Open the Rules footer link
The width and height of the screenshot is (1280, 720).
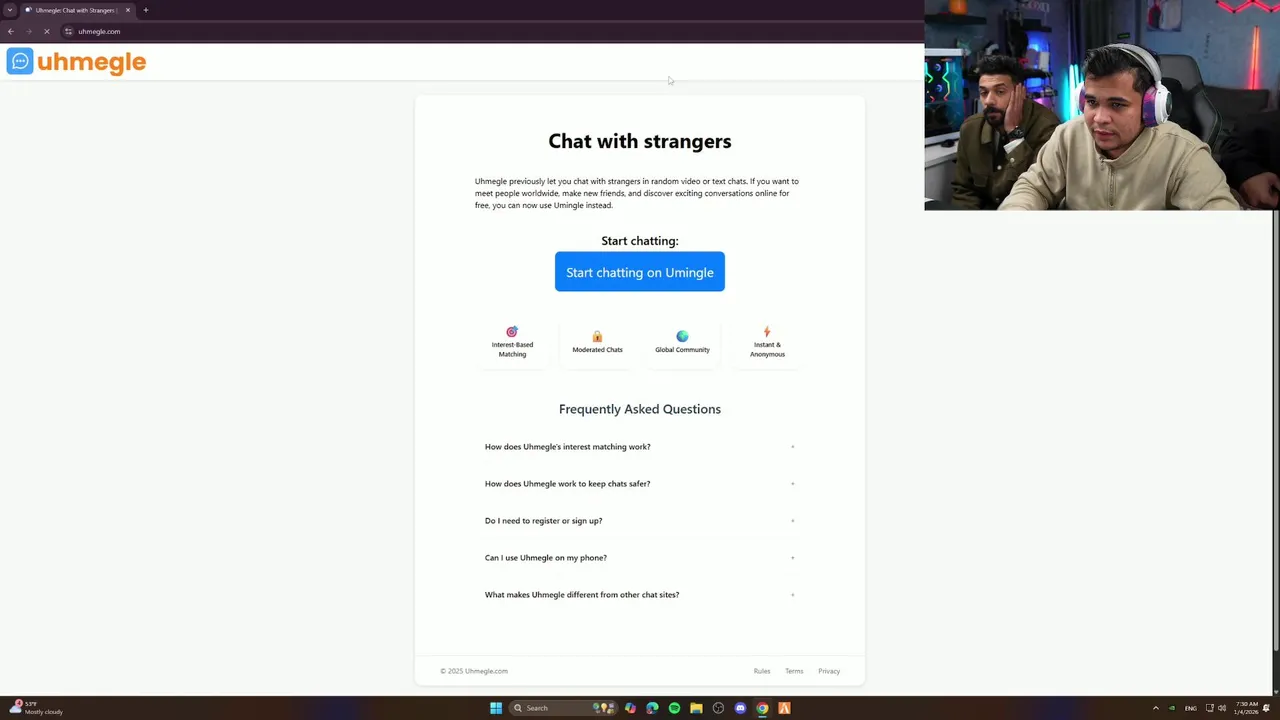click(x=762, y=671)
